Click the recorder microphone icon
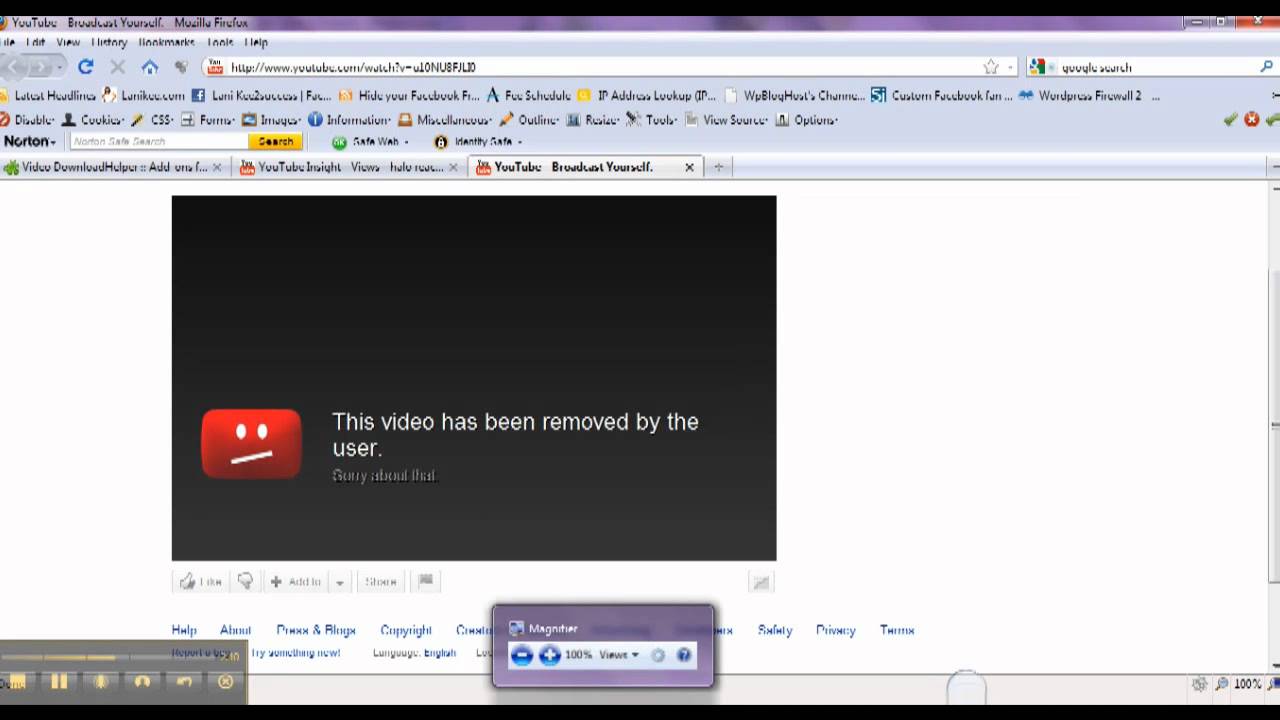Viewport: 1280px width, 720px height. (100, 682)
